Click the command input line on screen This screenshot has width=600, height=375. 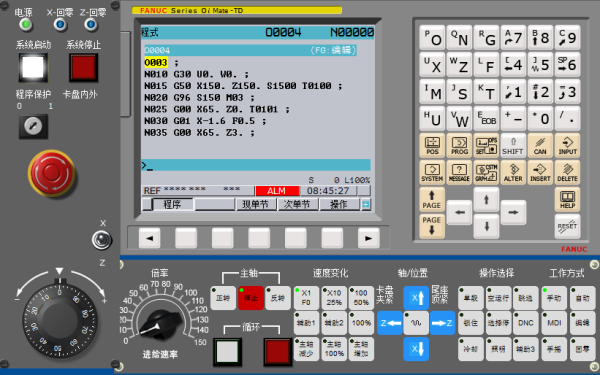click(256, 165)
